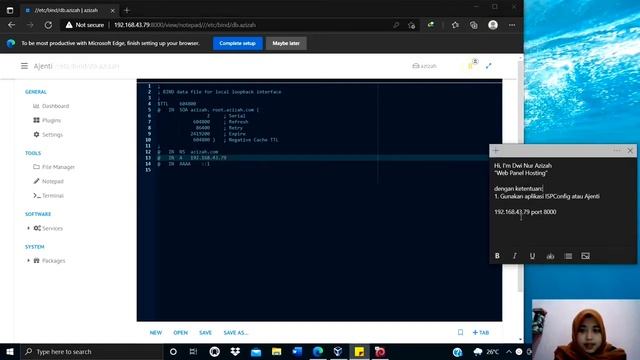This screenshot has height=360, width=640.
Task: Add page to favorites icon in address bar
Action: point(411,25)
